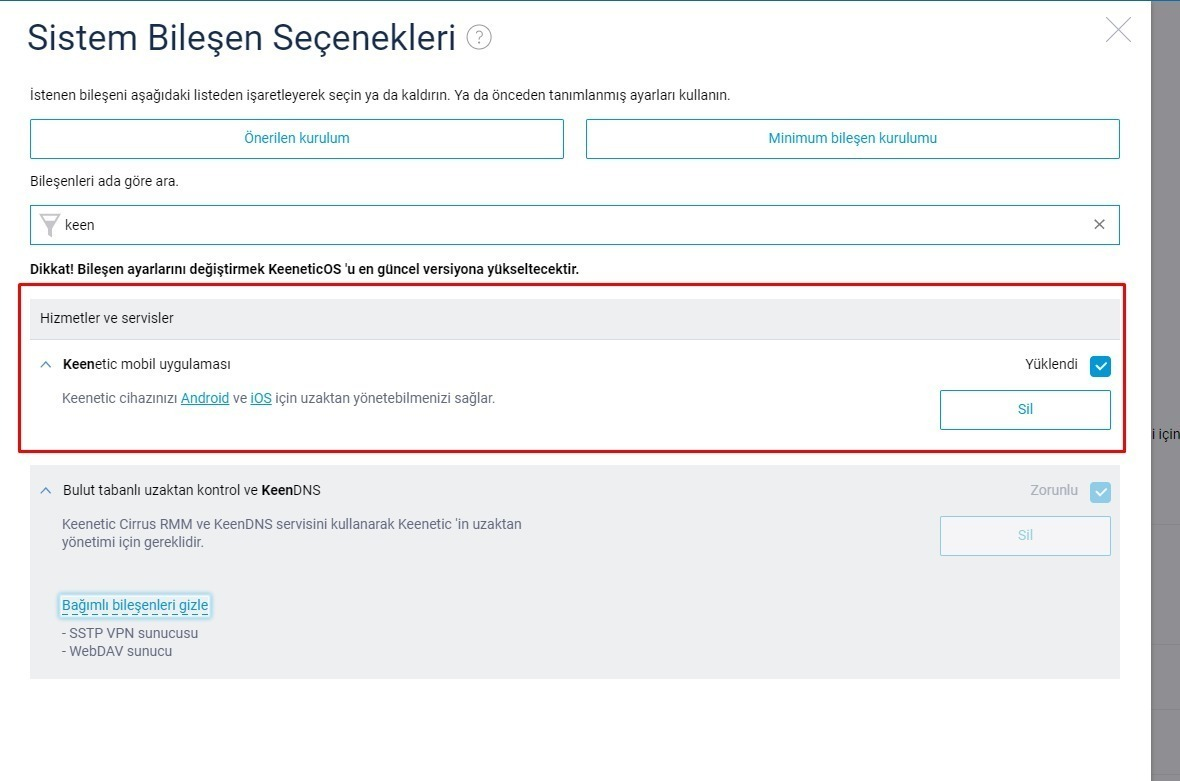Open the help question mark icon beside title
This screenshot has height=781, width=1180.
479,37
